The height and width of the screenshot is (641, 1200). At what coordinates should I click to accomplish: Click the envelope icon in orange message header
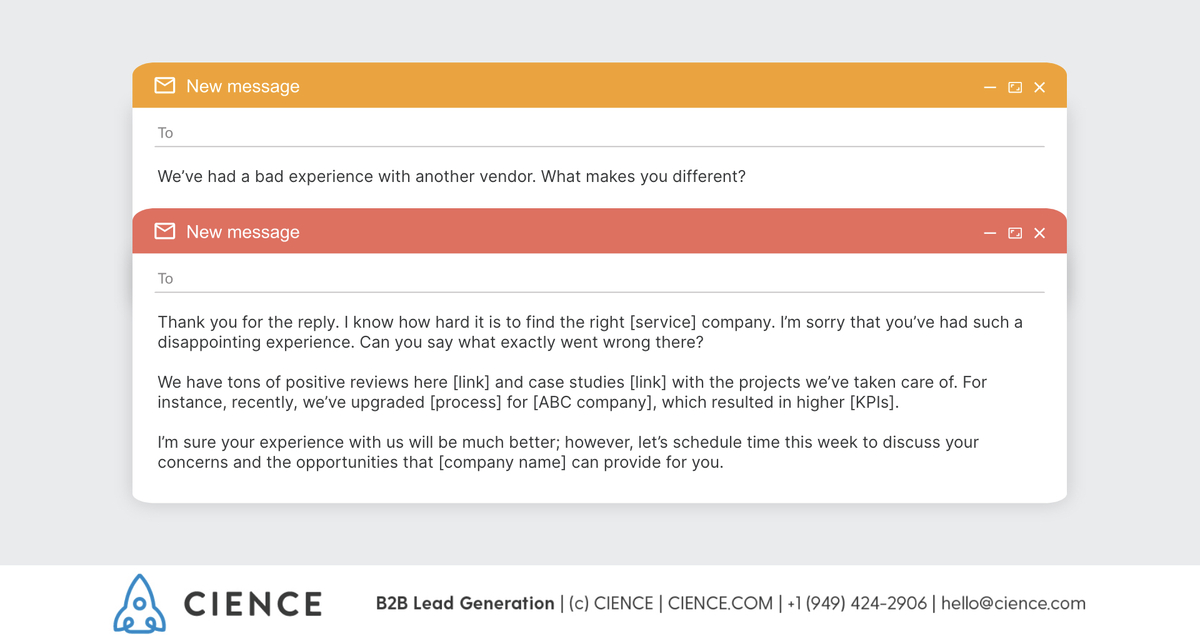165,86
